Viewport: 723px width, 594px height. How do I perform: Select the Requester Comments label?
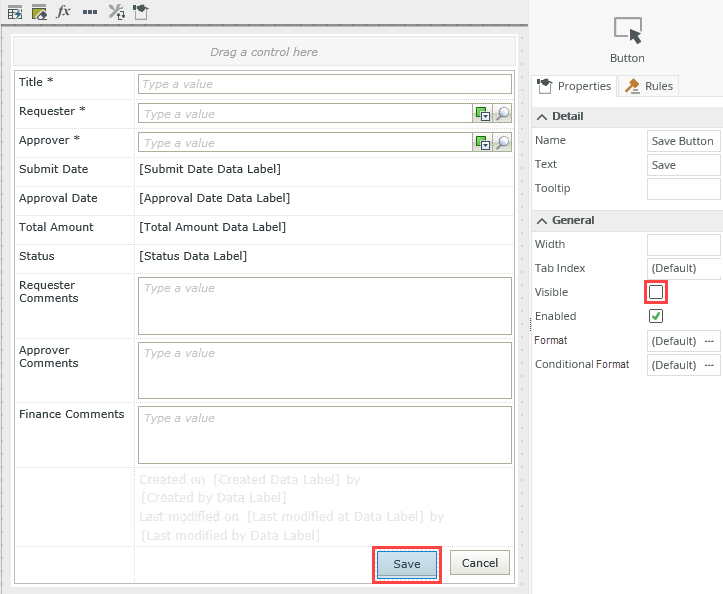coord(48,292)
